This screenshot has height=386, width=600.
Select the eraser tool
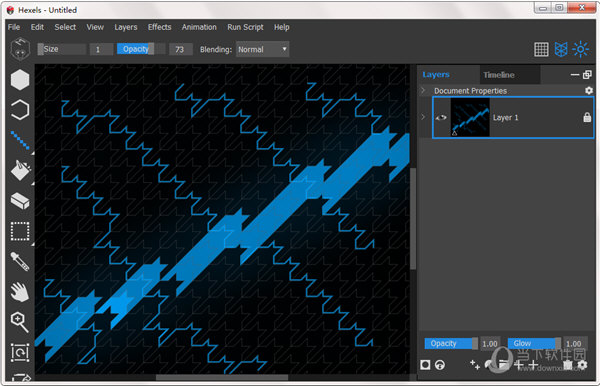20,201
